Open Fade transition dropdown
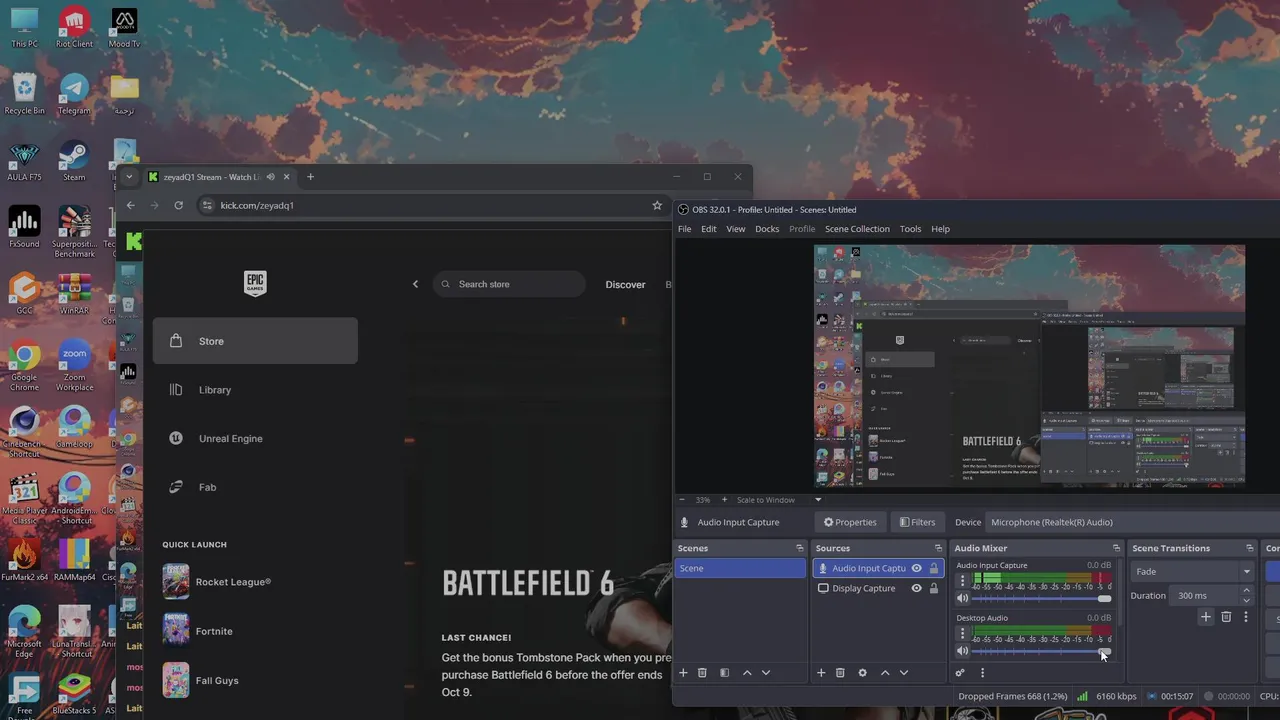The image size is (1280, 720). 1193,571
